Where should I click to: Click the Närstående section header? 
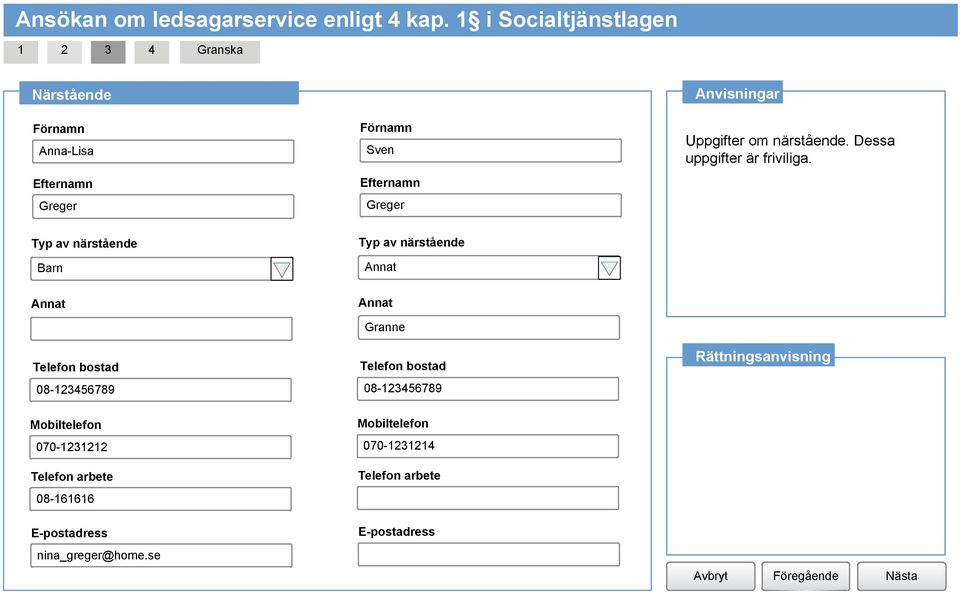point(159,94)
